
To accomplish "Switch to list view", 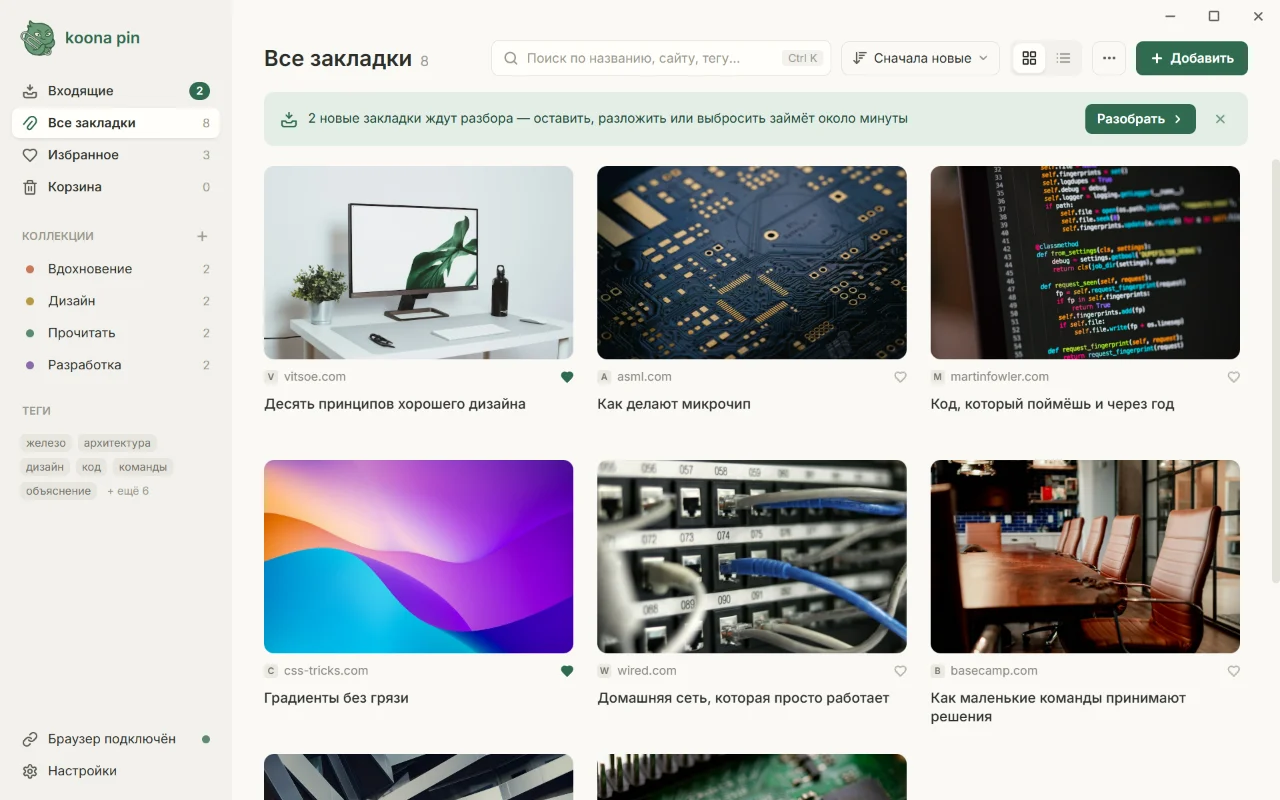I will pyautogui.click(x=1063, y=58).
